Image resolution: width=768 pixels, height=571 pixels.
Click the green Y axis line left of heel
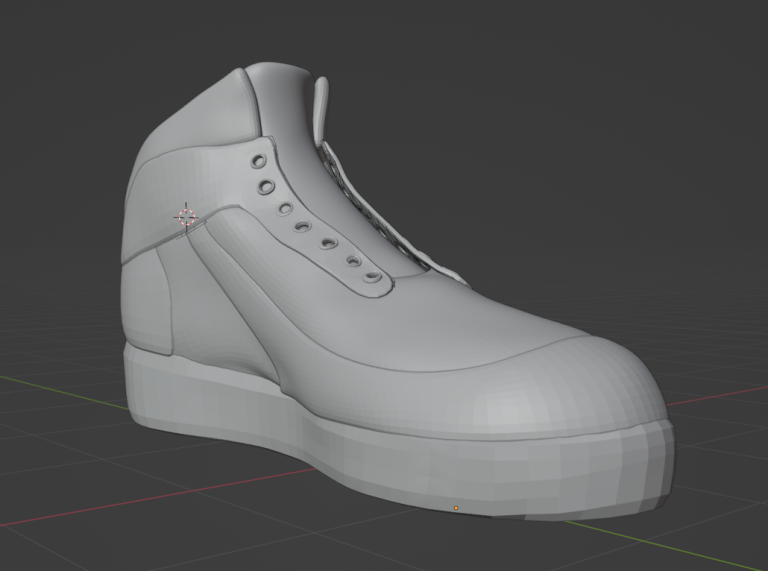(60, 392)
